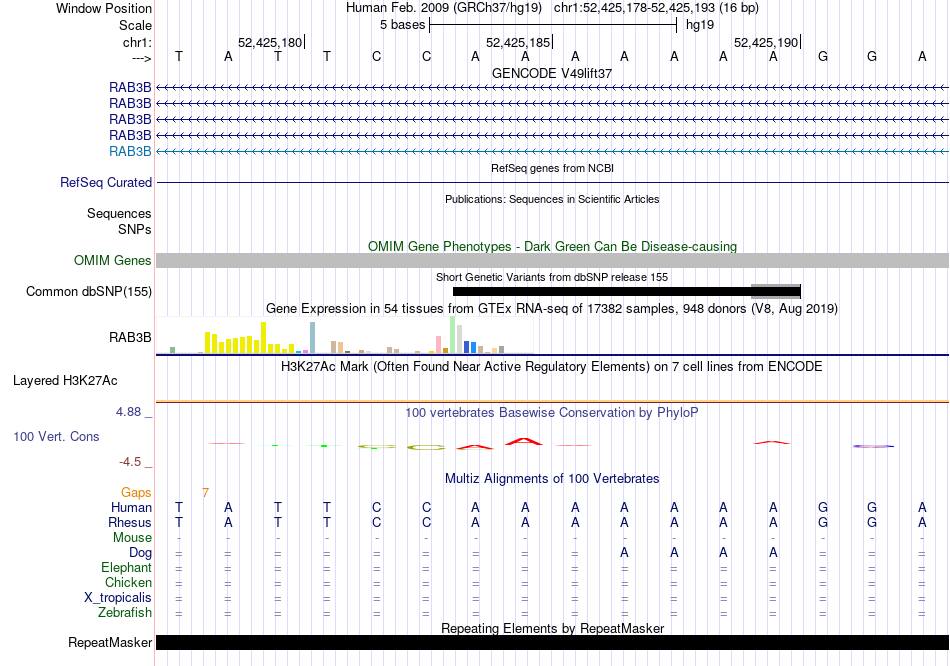950x666 pixels.
Task: Open the RefSeq Curated track label
Action: [x=106, y=182]
